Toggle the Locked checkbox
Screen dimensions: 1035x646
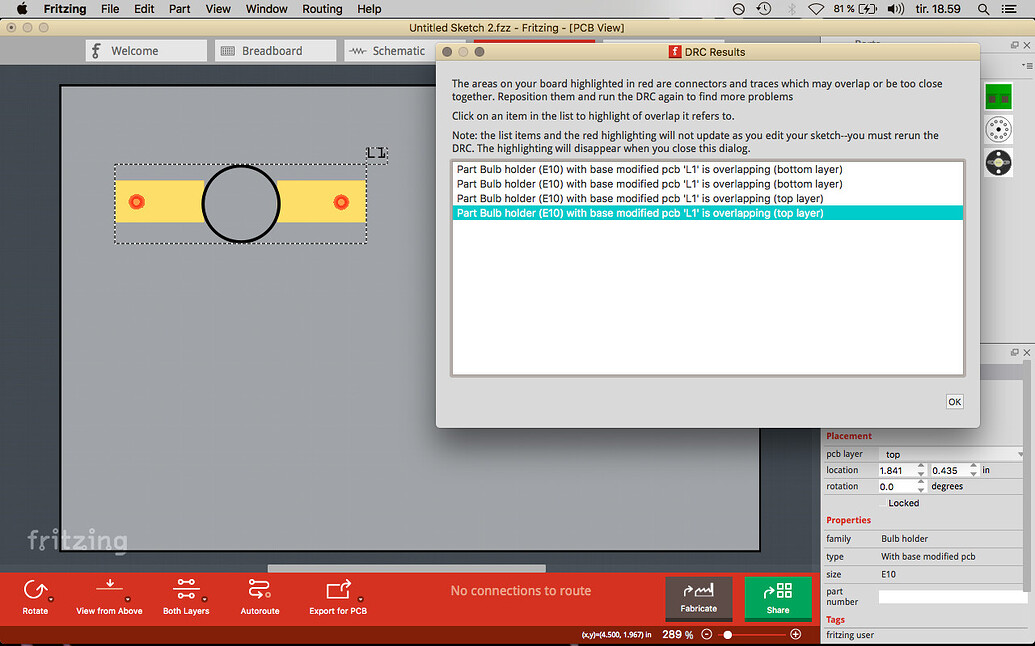tap(883, 503)
